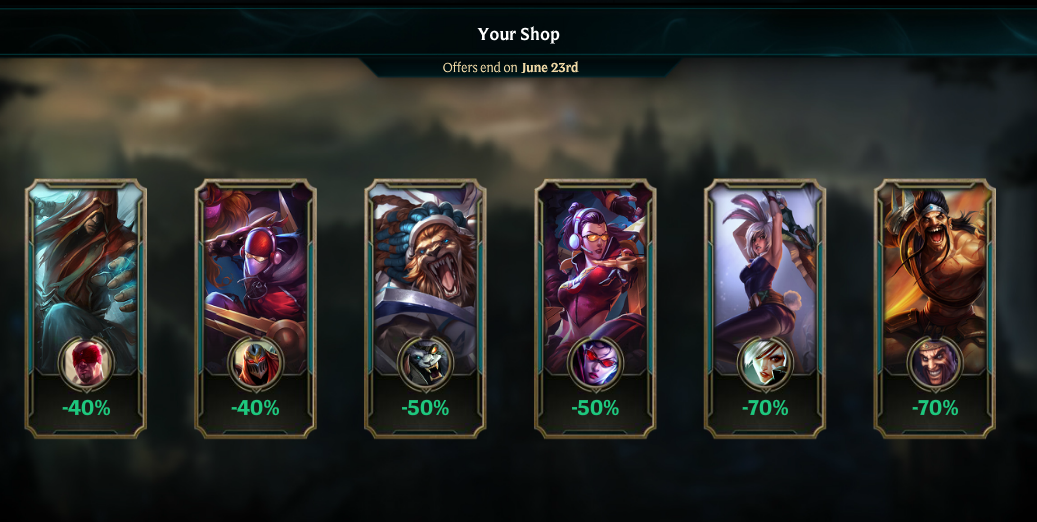1037x522 pixels.
Task: Click the -40% discount under Zed
Action: click(255, 408)
